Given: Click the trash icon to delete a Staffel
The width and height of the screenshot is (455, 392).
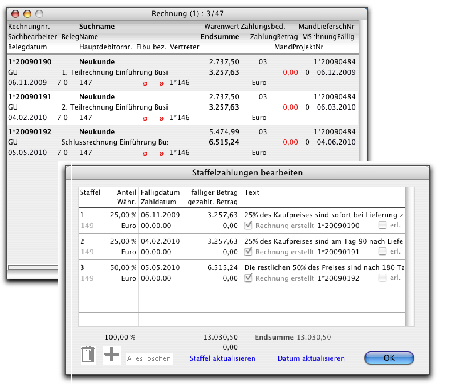Looking at the screenshot, I should (88, 355).
